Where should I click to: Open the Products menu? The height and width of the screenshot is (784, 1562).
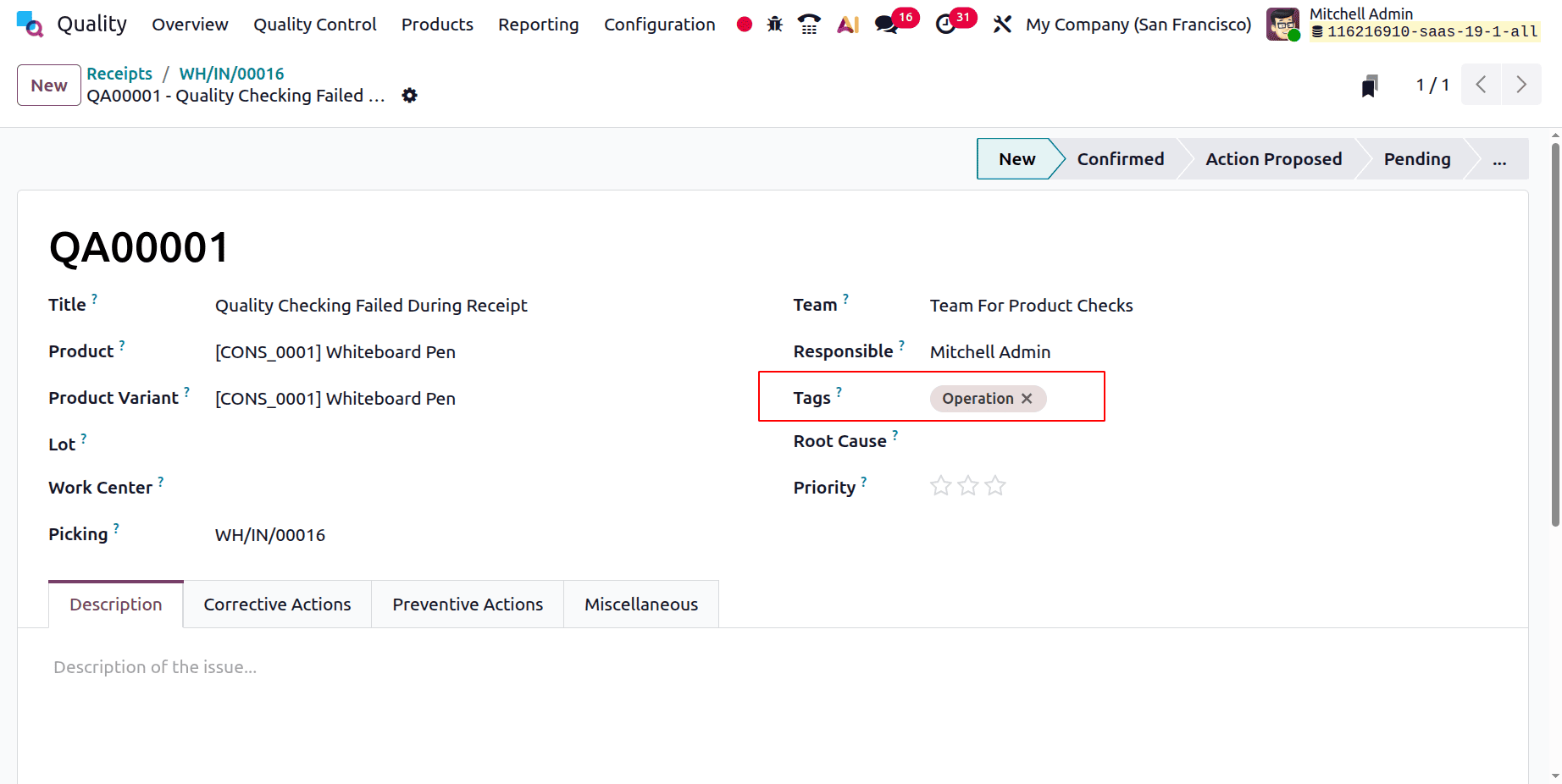(x=437, y=25)
